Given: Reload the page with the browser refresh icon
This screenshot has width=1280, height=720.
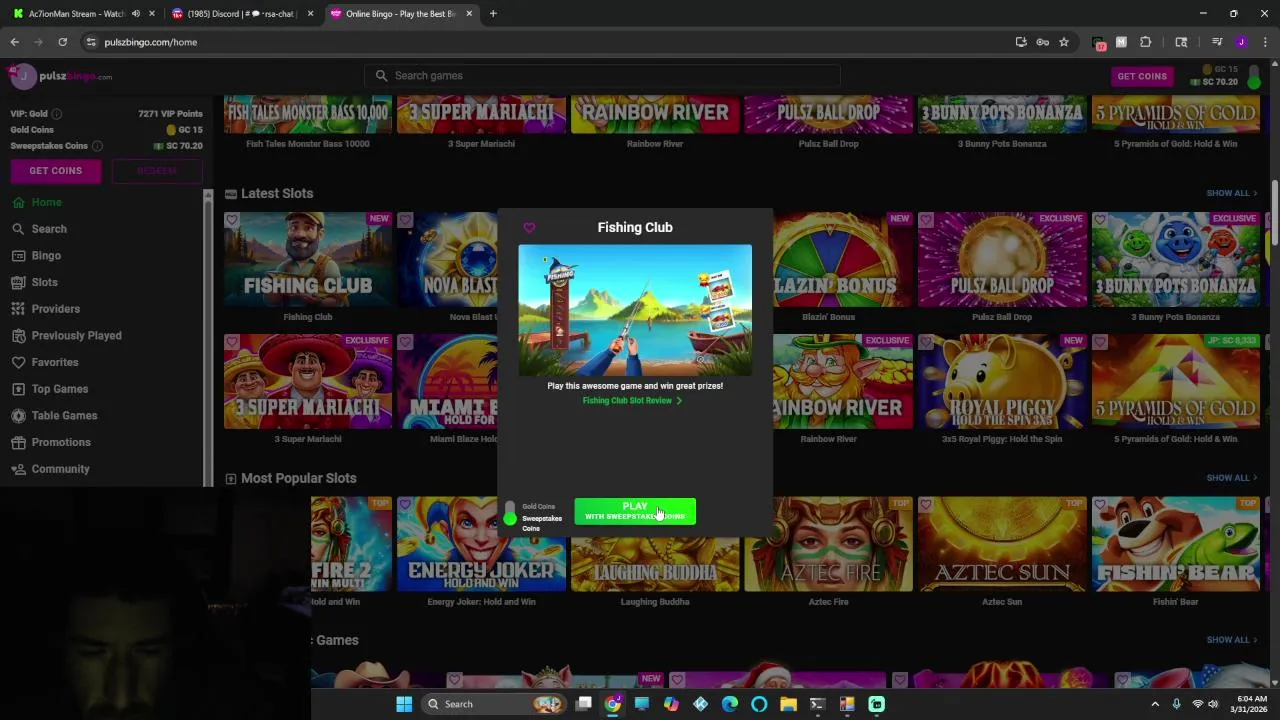Looking at the screenshot, I should pos(62,42).
